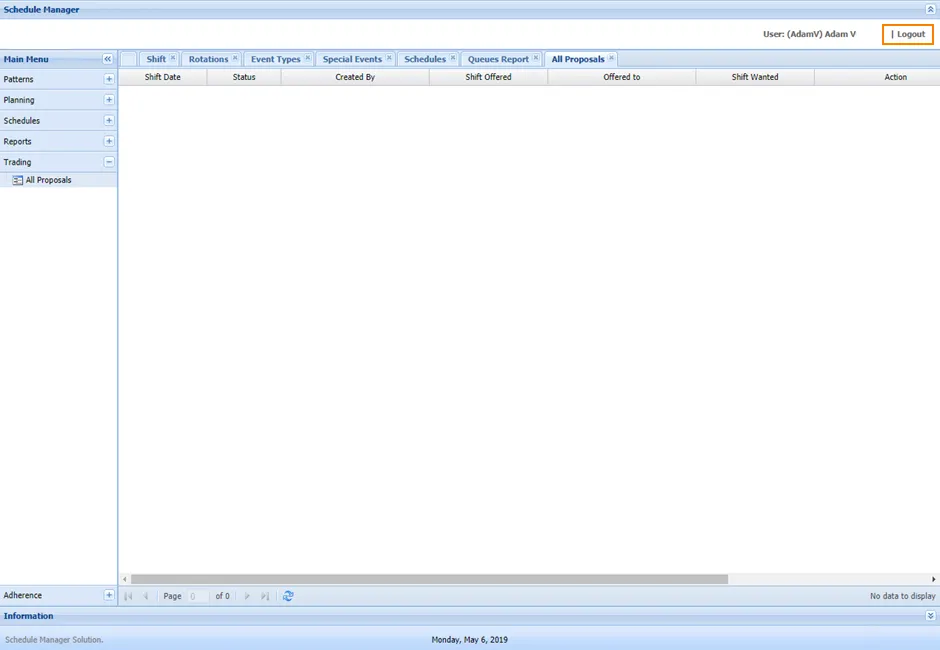Expand the Adherence menu section
This screenshot has height=650, width=940.
[109, 595]
